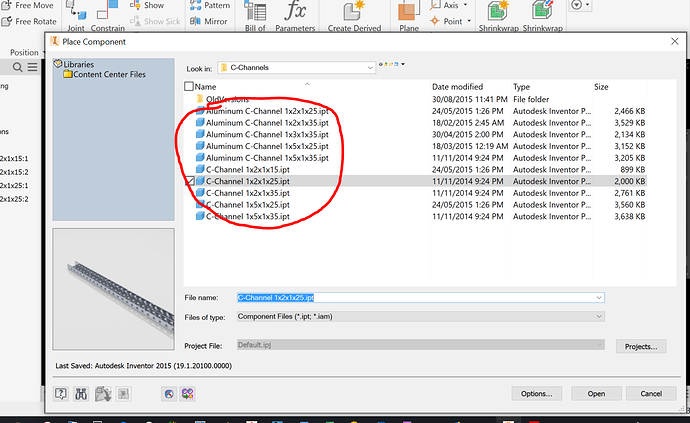The width and height of the screenshot is (690, 423).
Task: Click the Projects... button
Action: tap(641, 346)
